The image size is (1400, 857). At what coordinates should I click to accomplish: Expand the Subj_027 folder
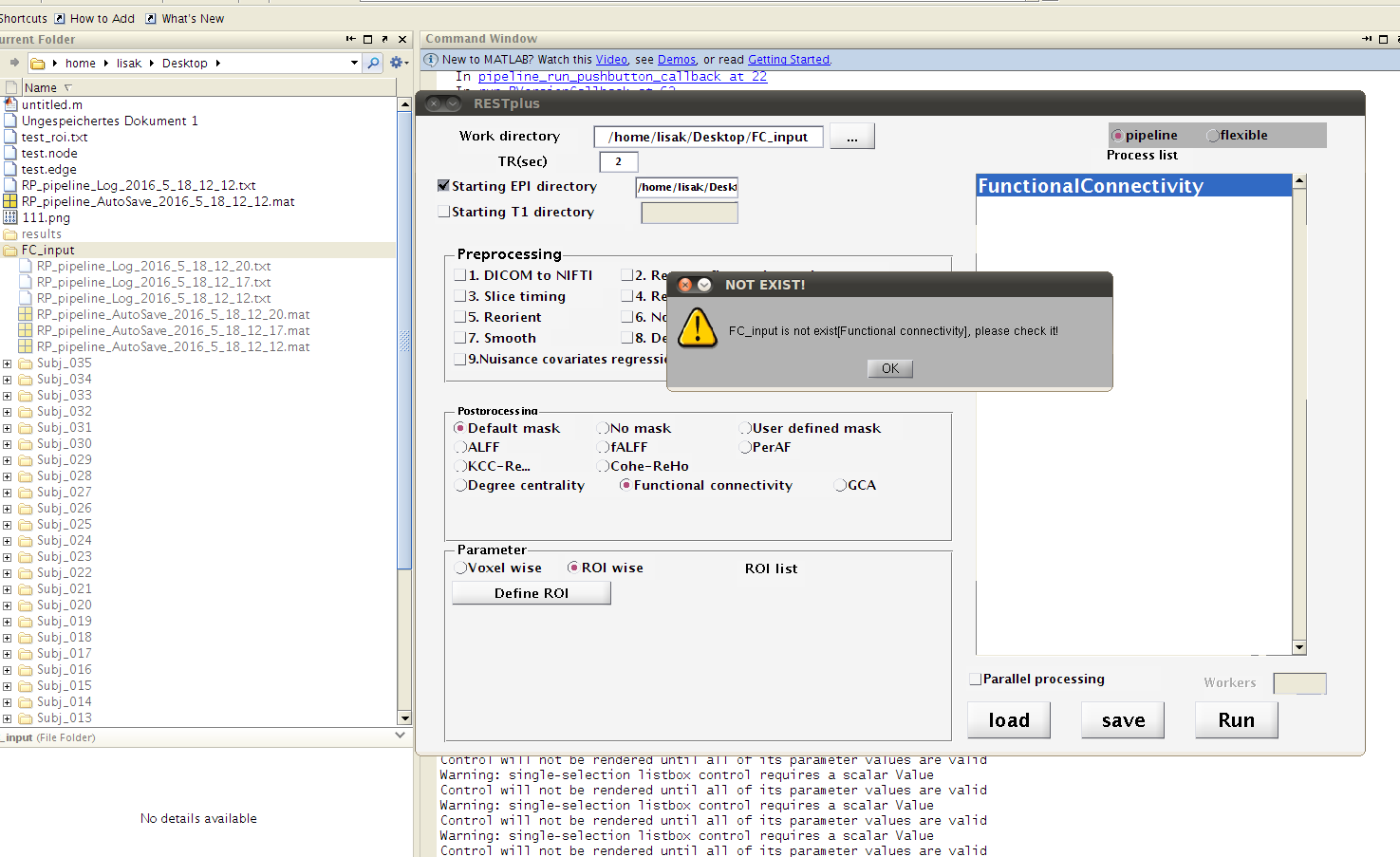click(x=8, y=493)
